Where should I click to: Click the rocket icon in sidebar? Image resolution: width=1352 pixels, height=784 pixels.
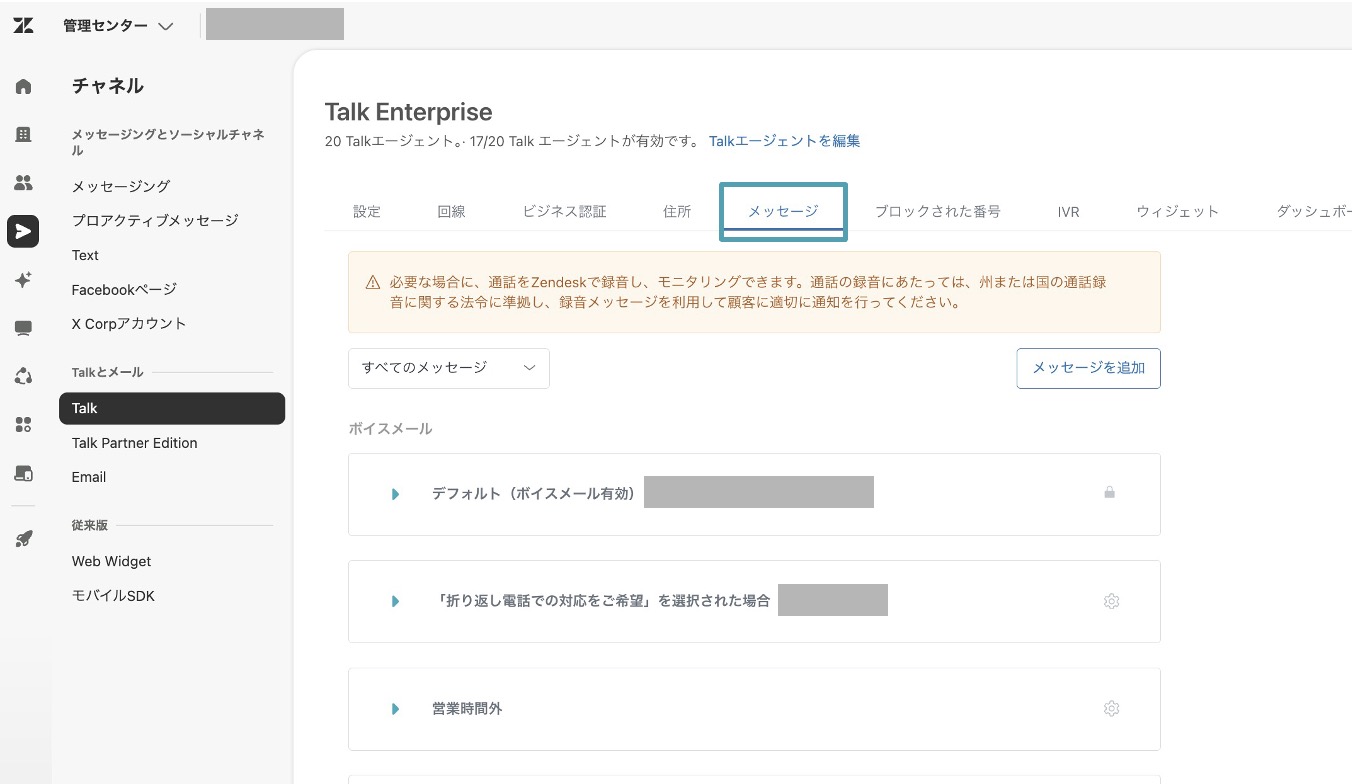tap(23, 539)
